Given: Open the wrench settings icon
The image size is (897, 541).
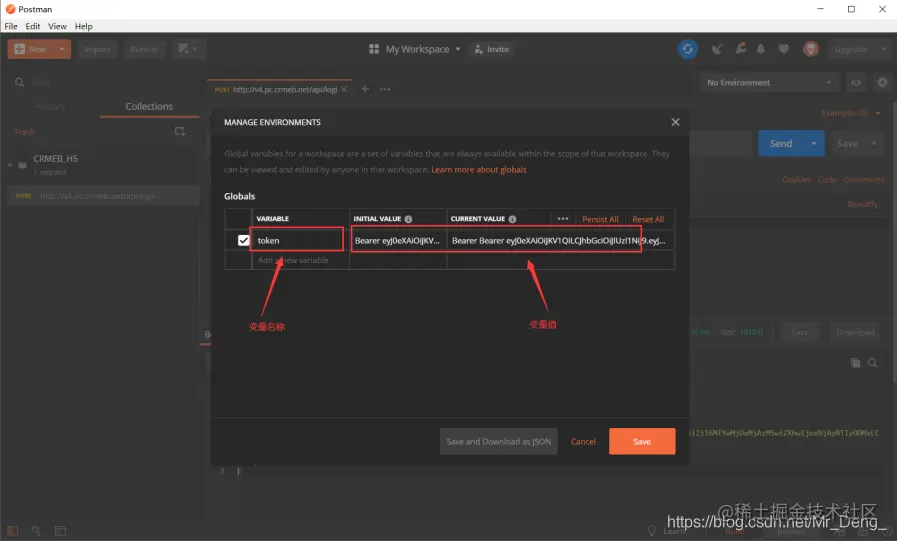Looking at the screenshot, I should (741, 49).
